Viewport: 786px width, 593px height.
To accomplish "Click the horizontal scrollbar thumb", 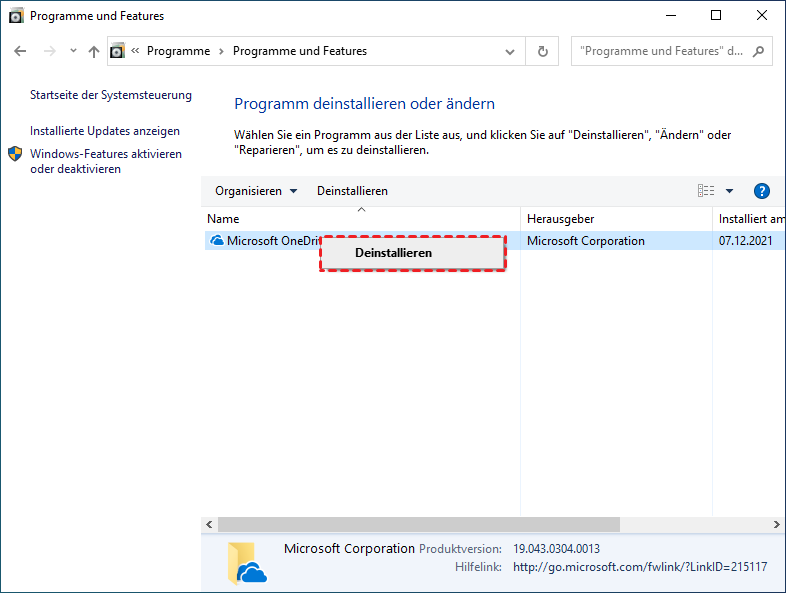I will (x=419, y=524).
